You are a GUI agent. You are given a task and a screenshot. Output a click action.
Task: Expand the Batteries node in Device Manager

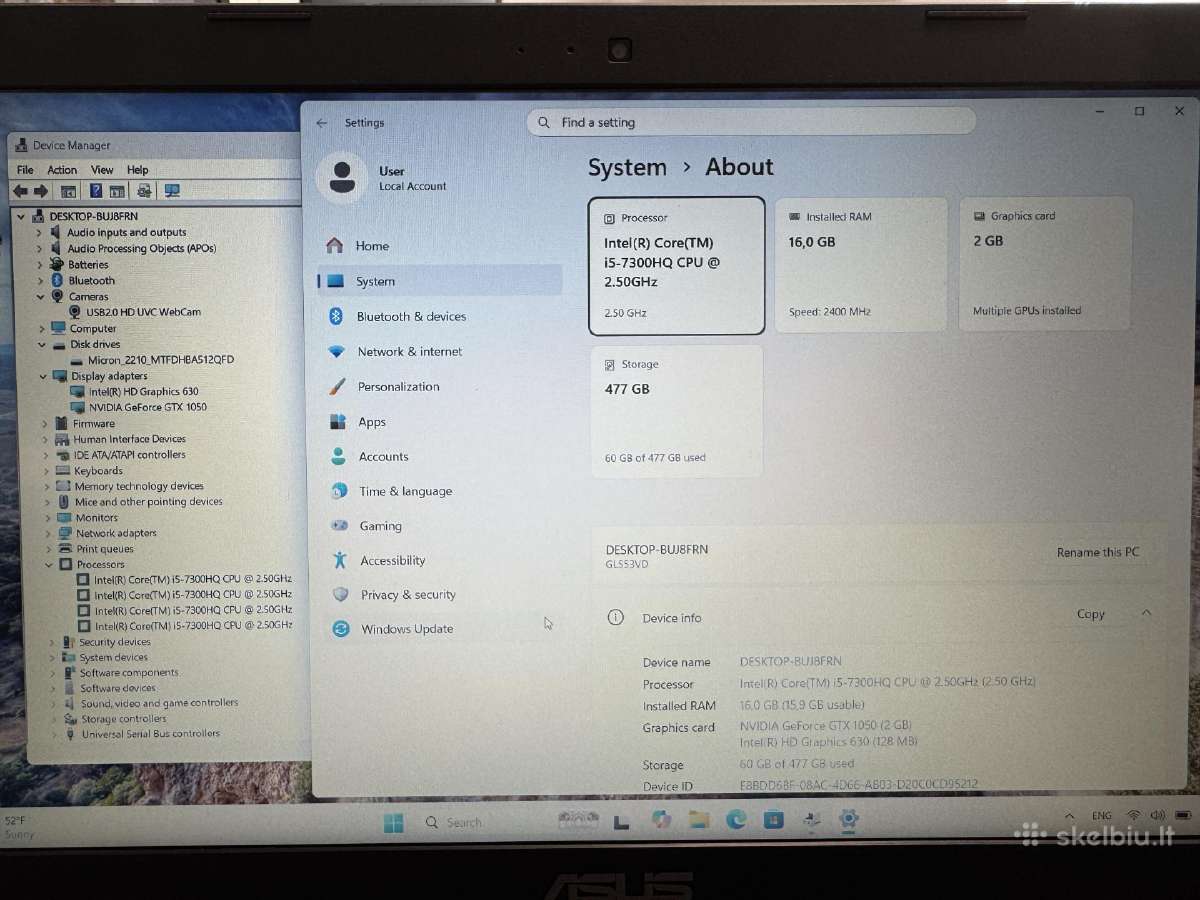(x=40, y=265)
